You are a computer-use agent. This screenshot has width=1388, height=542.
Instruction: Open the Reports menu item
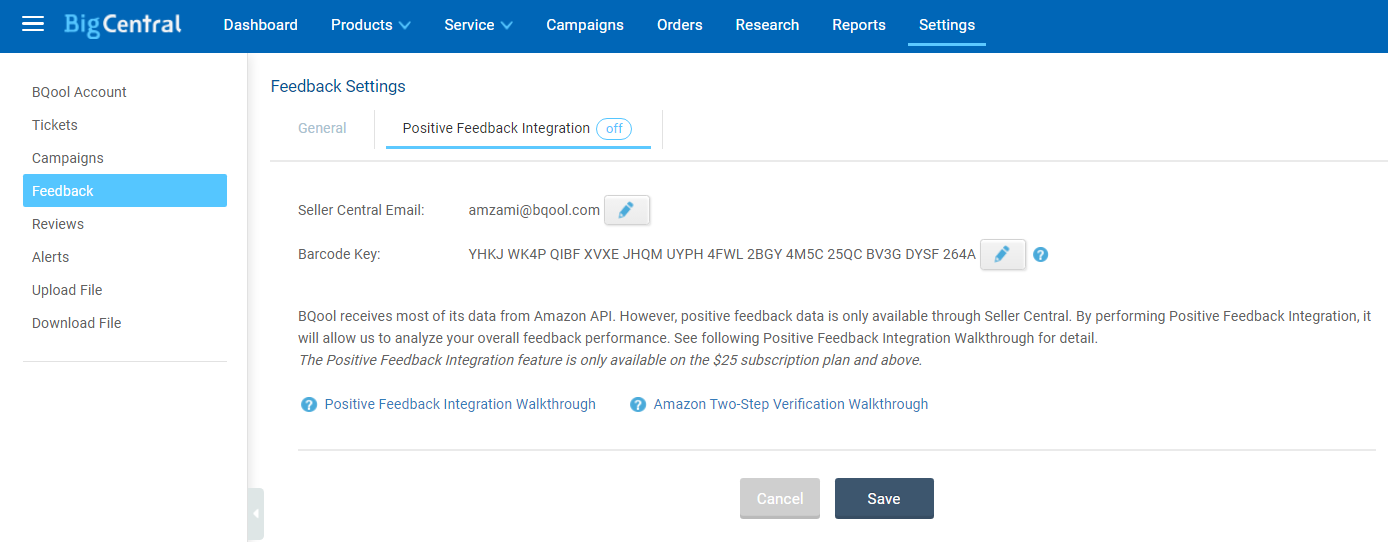tap(859, 25)
